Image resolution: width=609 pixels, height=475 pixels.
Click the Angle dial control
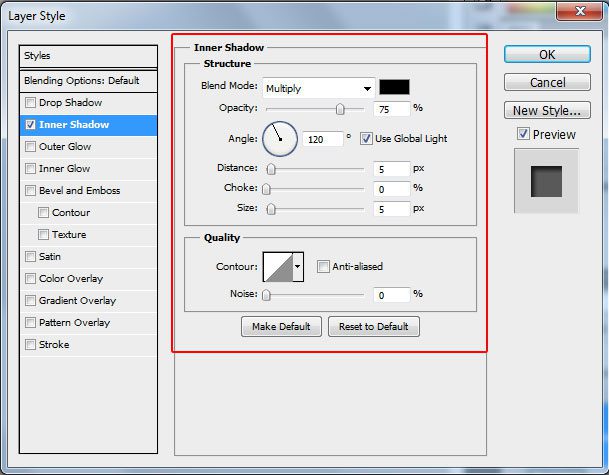pyautogui.click(x=280, y=138)
